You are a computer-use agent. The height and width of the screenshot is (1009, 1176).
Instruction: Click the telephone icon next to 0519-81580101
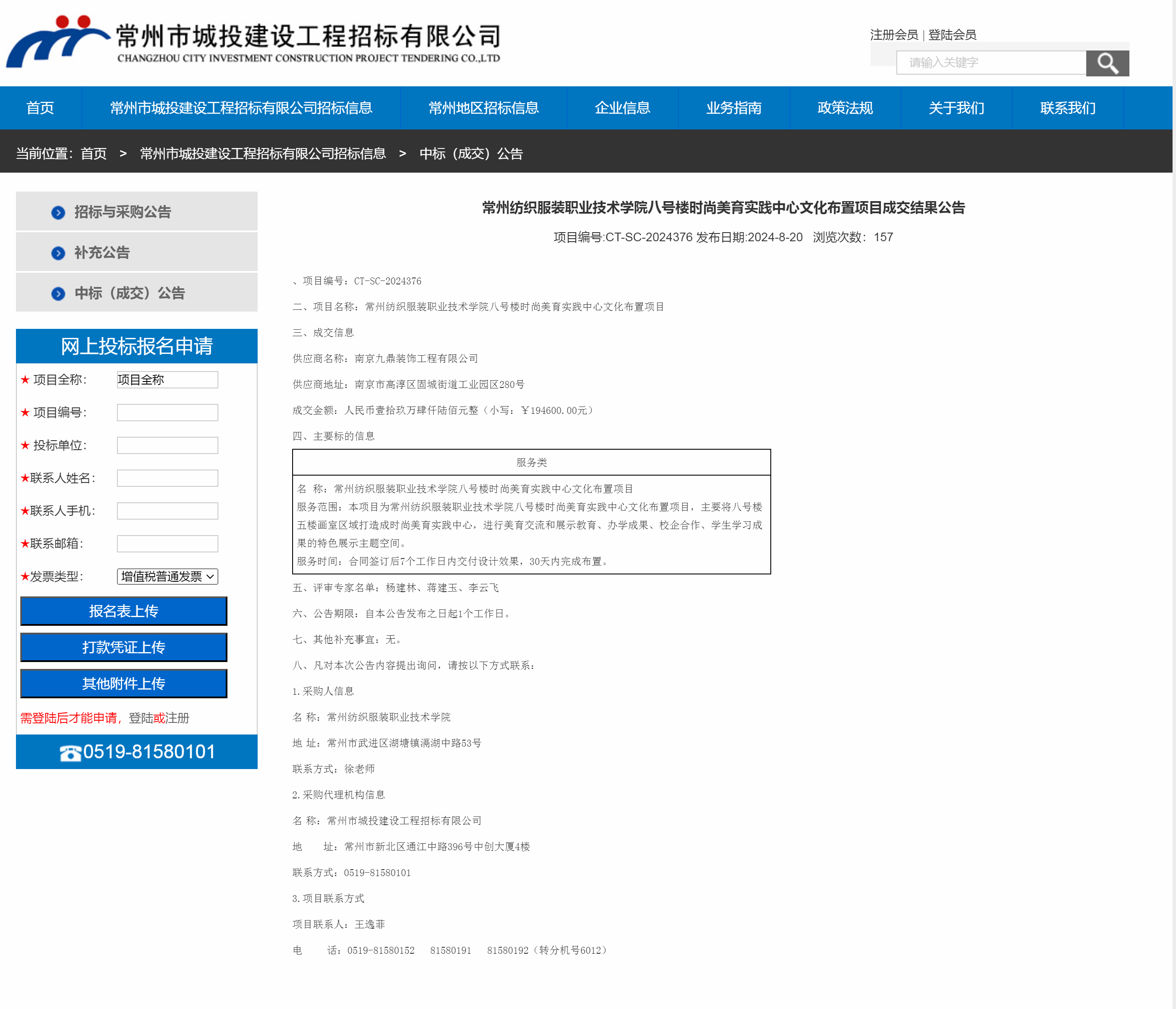70,753
